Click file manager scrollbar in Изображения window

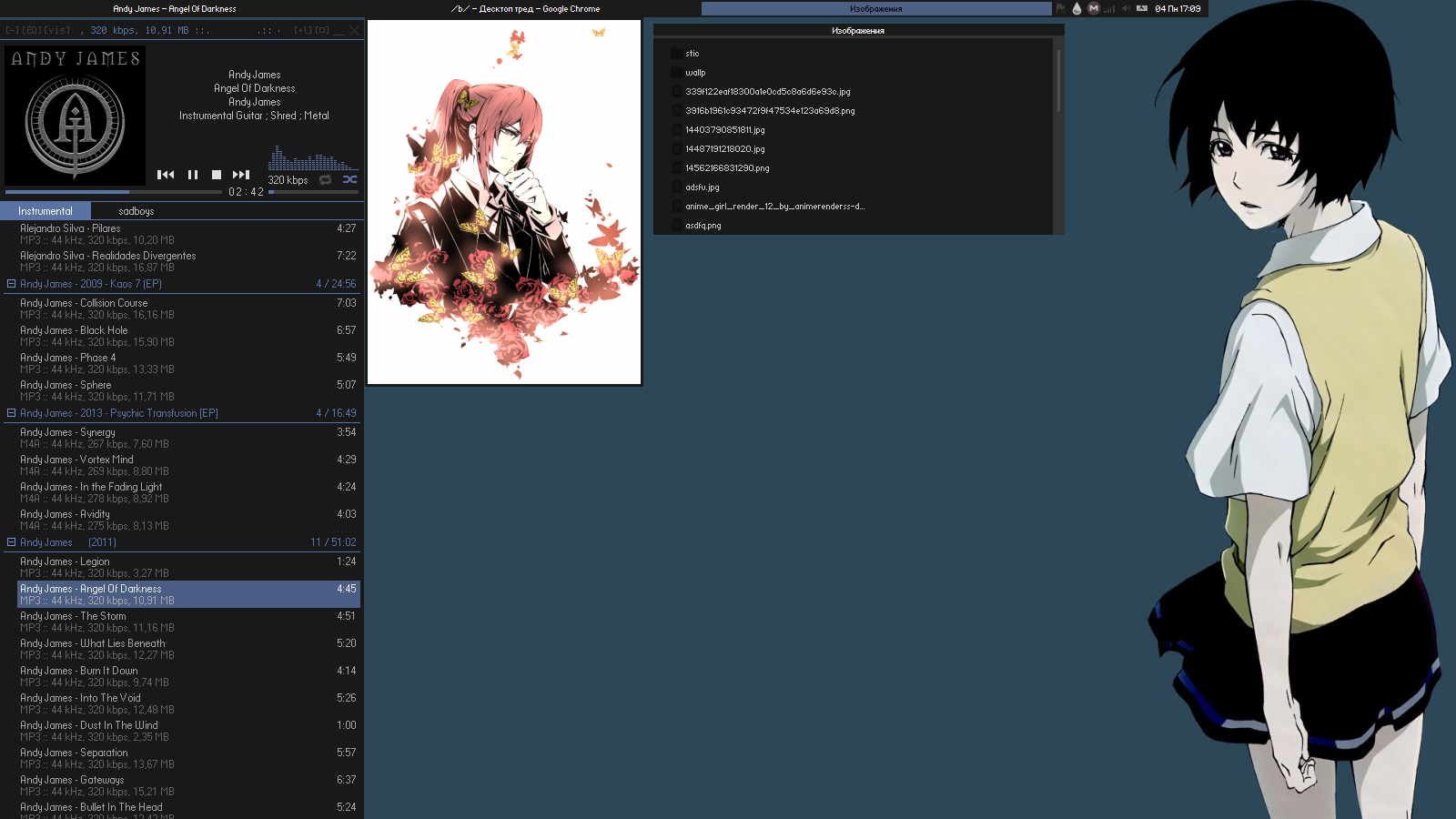tap(1058, 82)
